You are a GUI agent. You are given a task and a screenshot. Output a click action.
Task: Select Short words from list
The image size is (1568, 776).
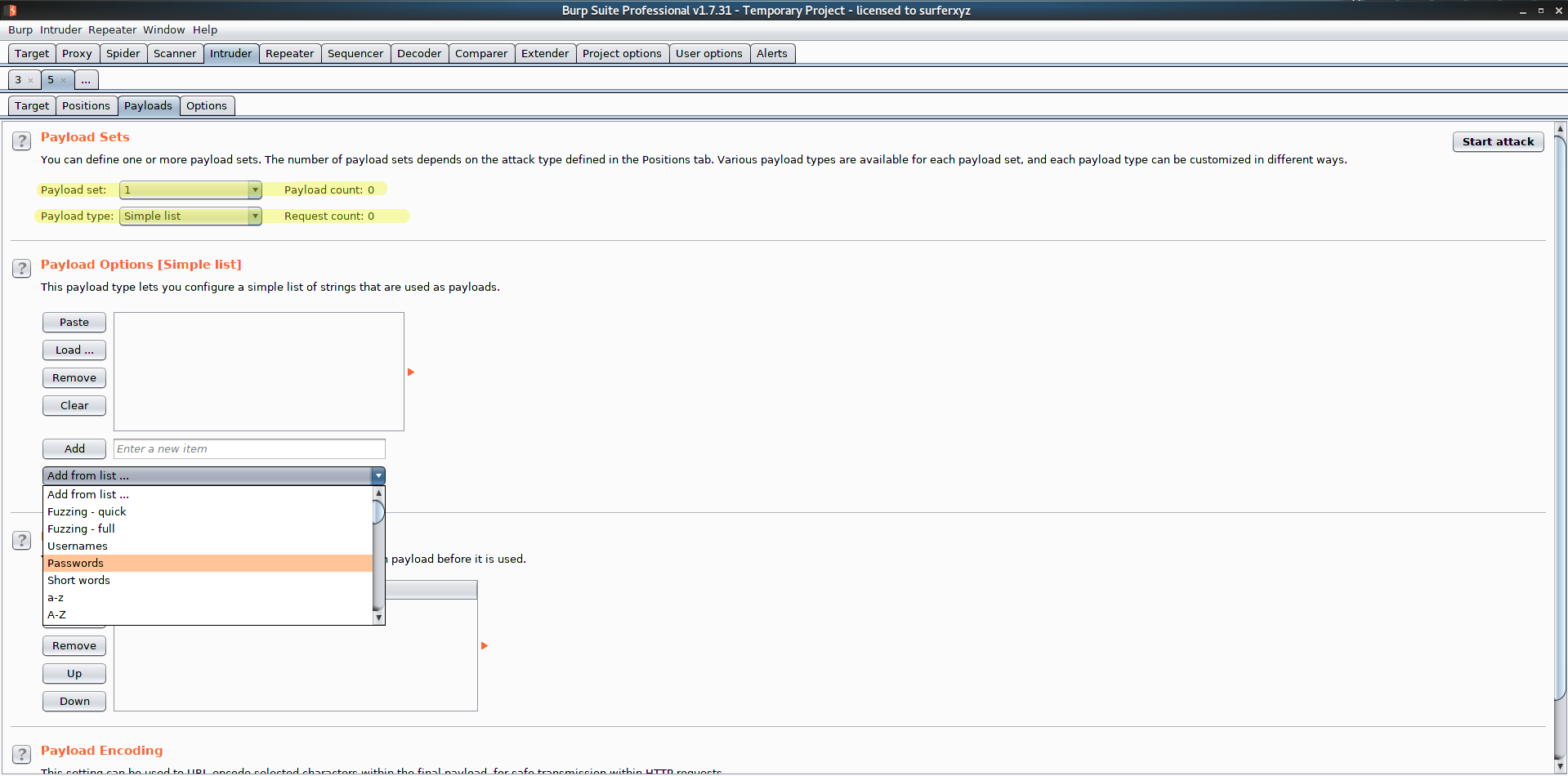click(x=208, y=580)
